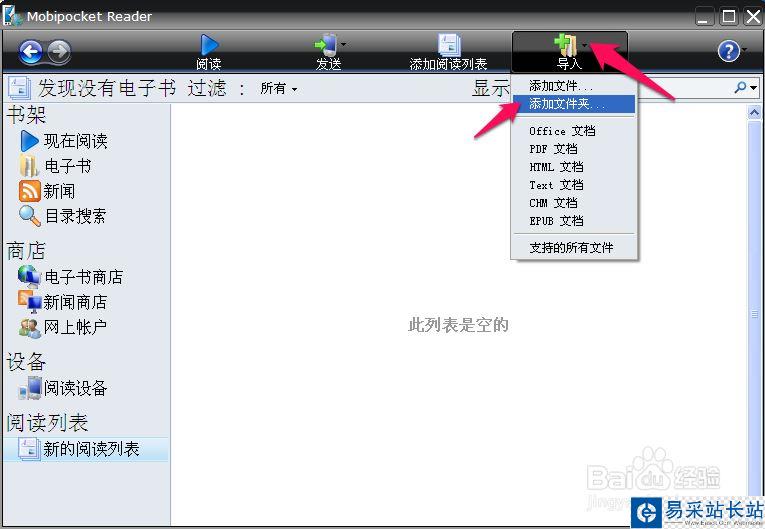
Task: Click the 阅读设备 device icon
Action: tap(30, 388)
